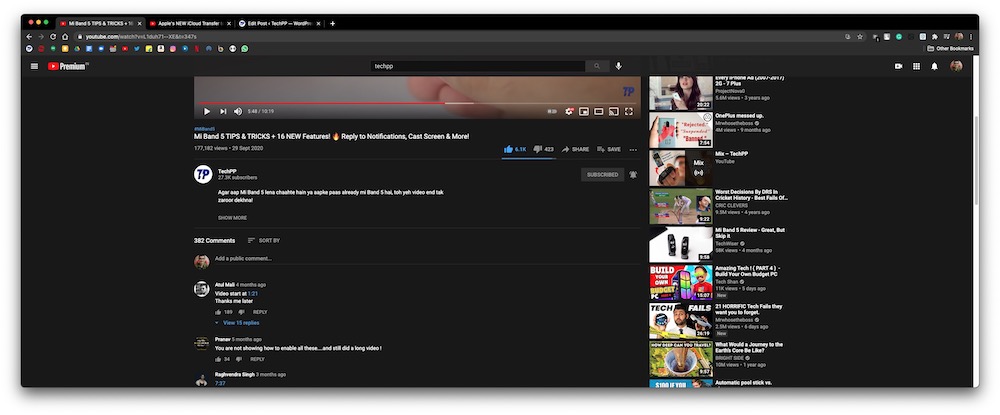Like Atul Mali's comment
The width and height of the screenshot is (1000, 415).
218,312
